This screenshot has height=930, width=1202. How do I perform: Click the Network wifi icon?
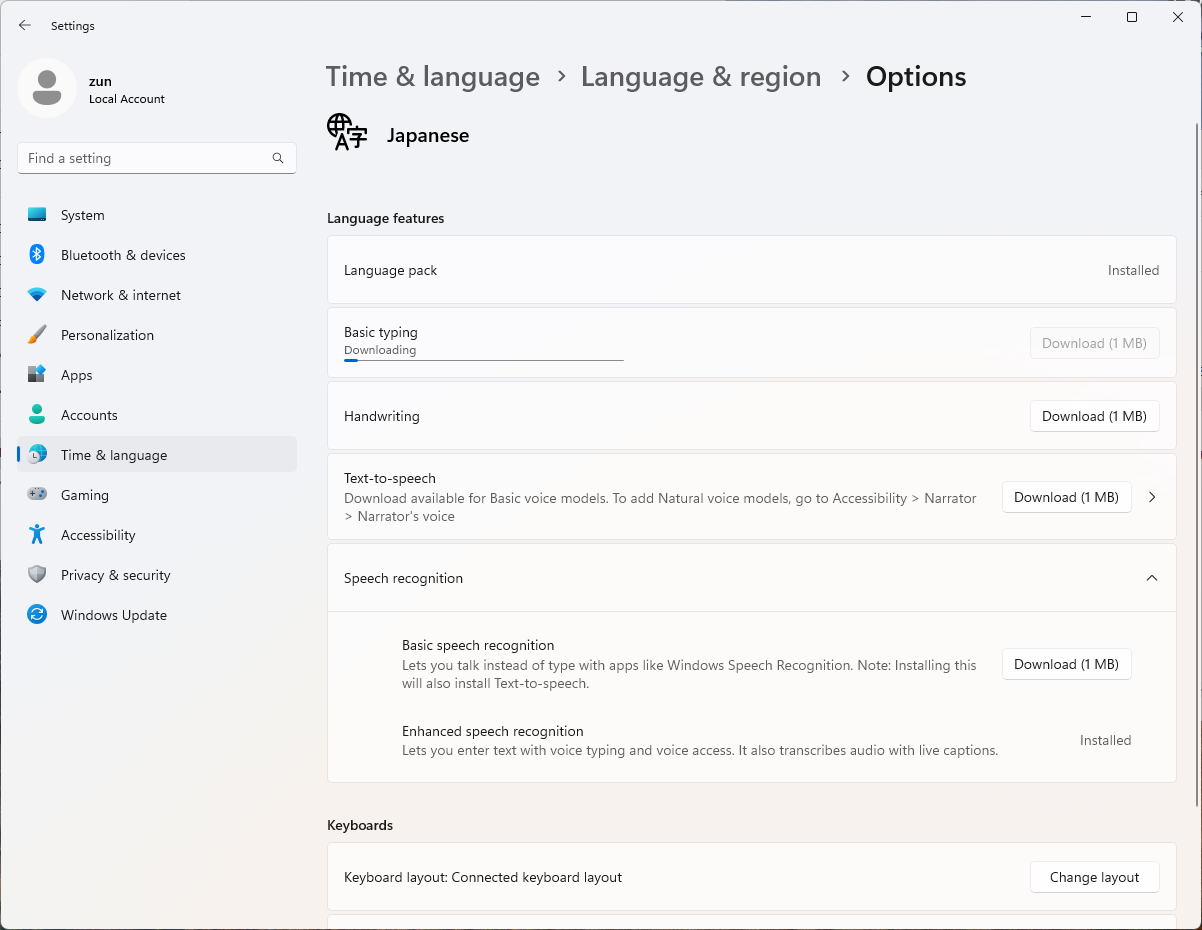coord(37,295)
